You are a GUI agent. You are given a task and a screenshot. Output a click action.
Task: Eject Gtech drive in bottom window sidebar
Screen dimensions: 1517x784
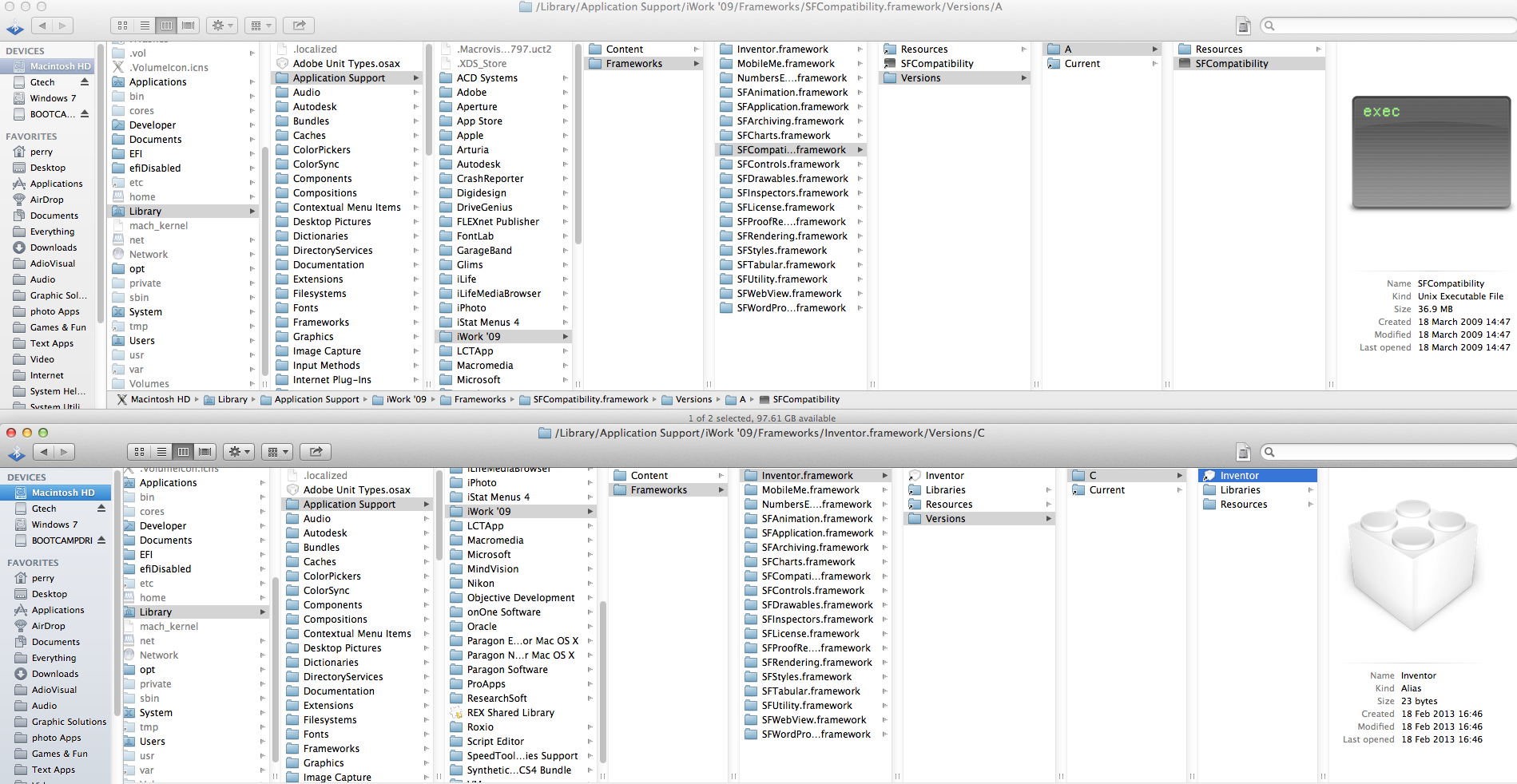(101, 508)
